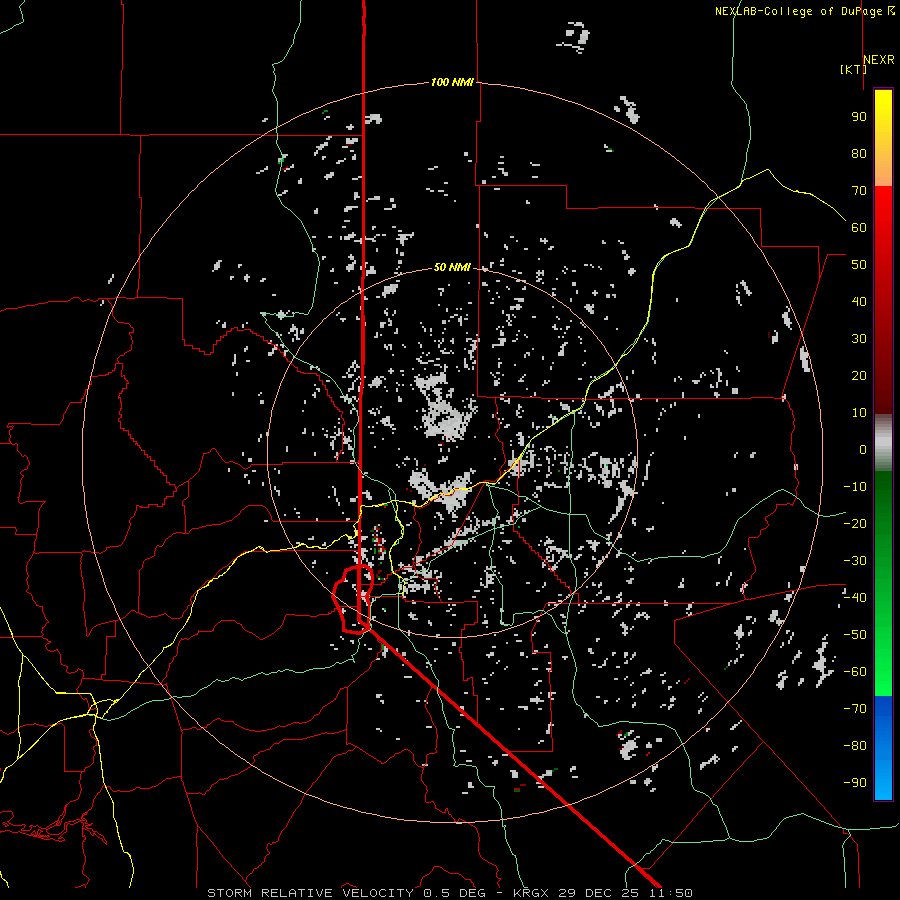Click the -70 value on velocity scale
This screenshot has width=900, height=900.
pos(855,709)
